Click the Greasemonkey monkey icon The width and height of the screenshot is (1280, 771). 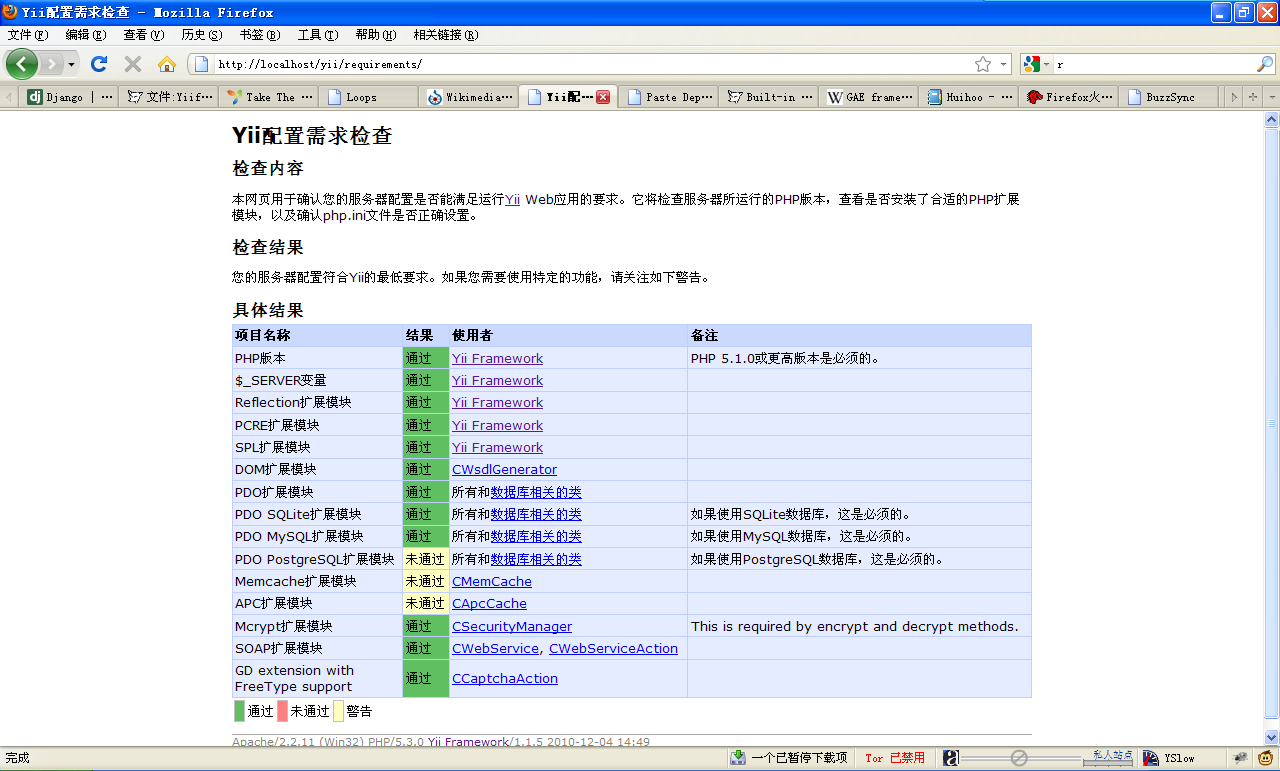tap(1267, 758)
